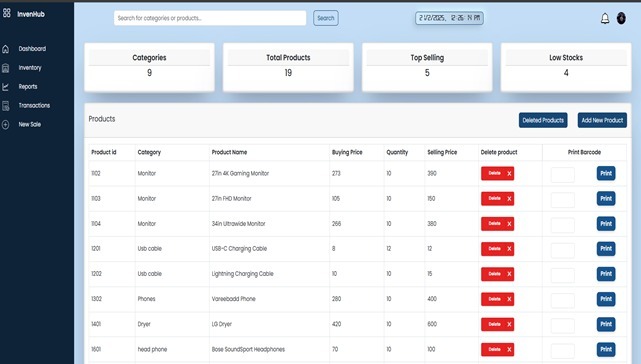This screenshot has height=364, width=641.
Task: Select the Bose SoundSport Headphones name
Action: 248,349
